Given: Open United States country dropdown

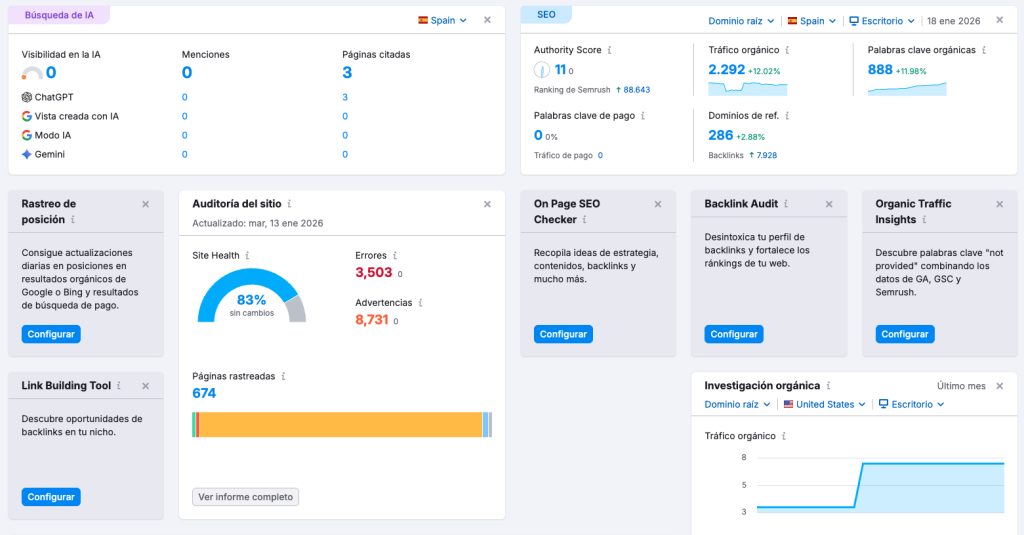Looking at the screenshot, I should [x=824, y=404].
